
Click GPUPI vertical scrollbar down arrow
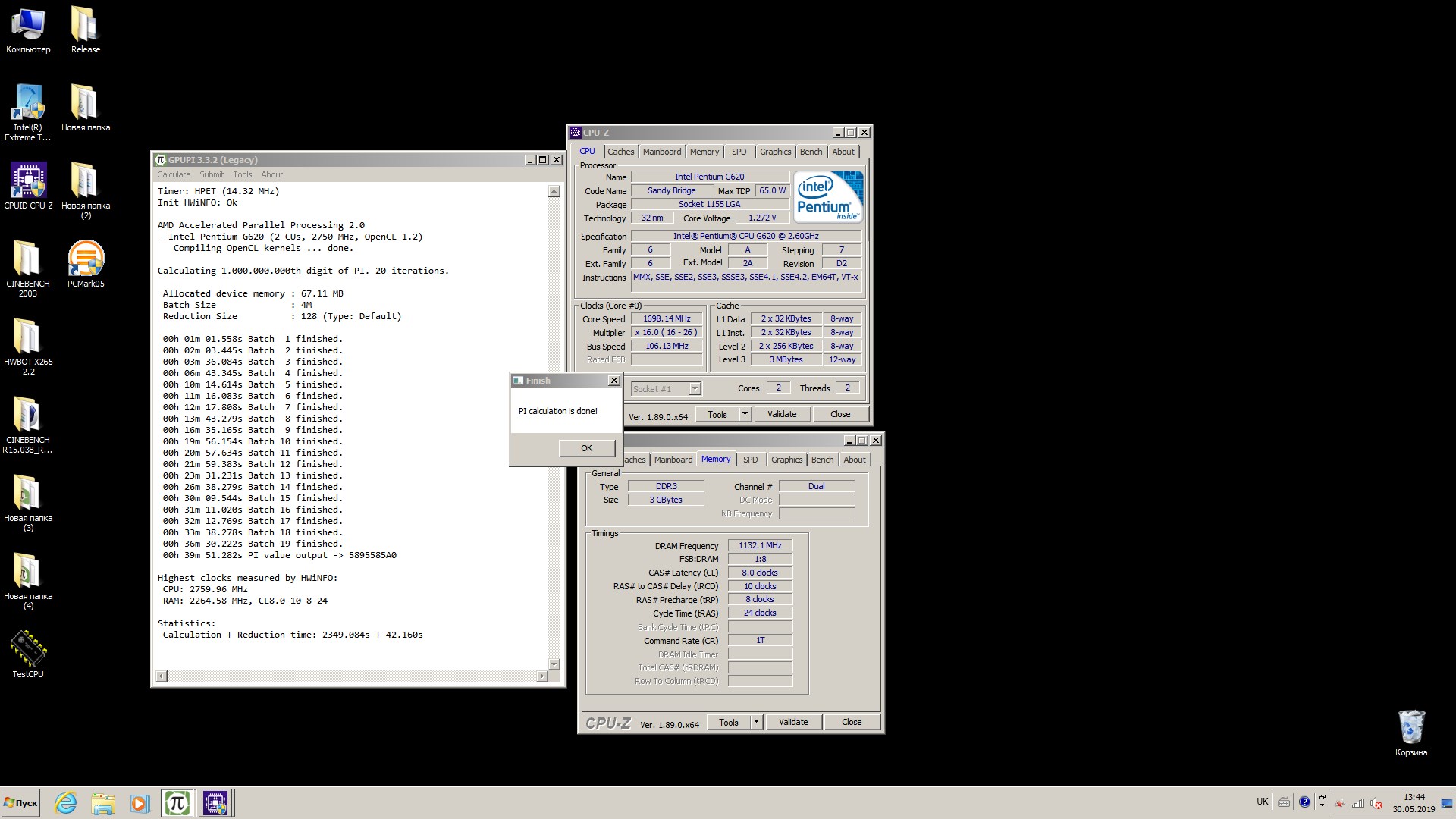[x=554, y=664]
